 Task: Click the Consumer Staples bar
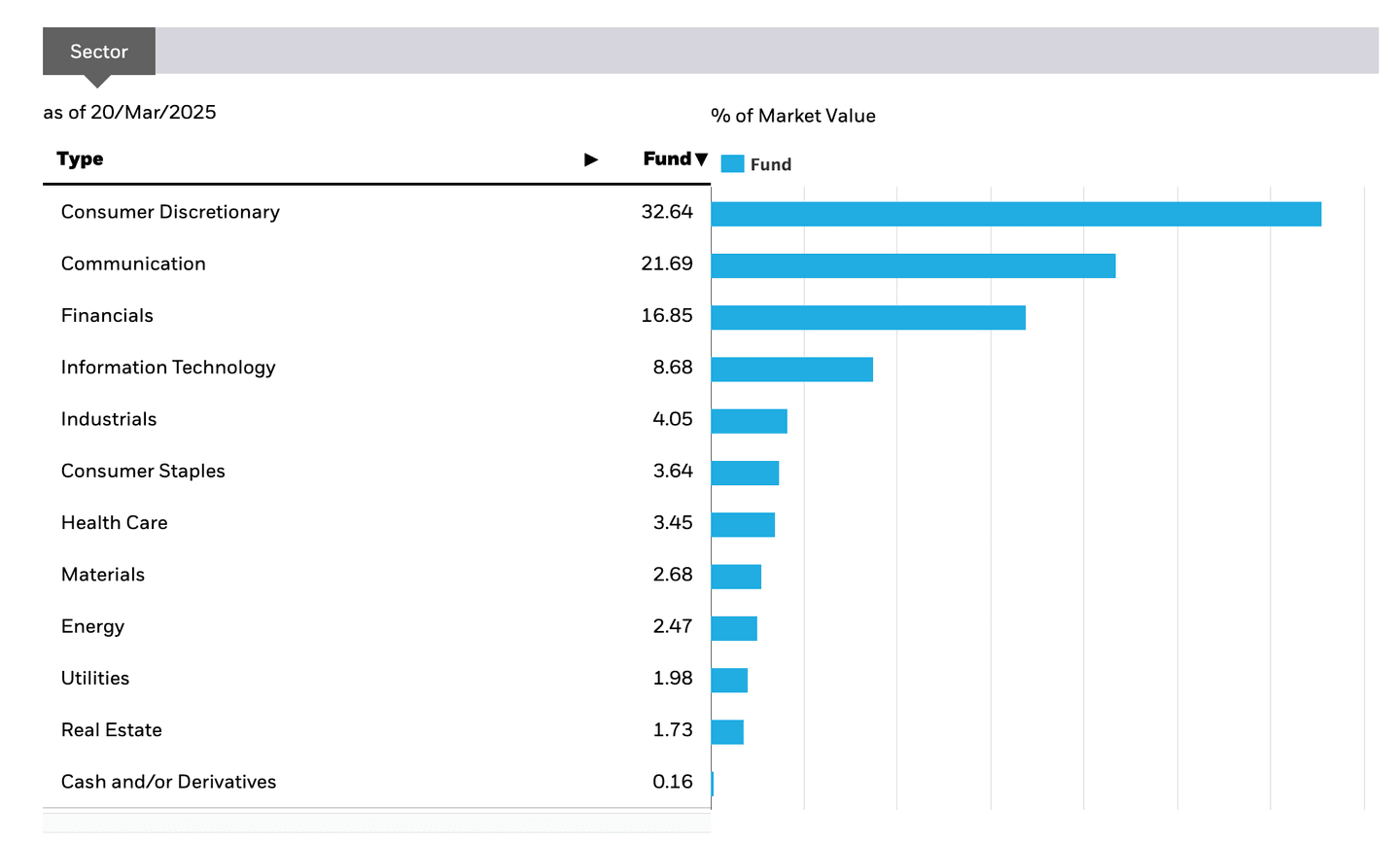pyautogui.click(x=745, y=473)
